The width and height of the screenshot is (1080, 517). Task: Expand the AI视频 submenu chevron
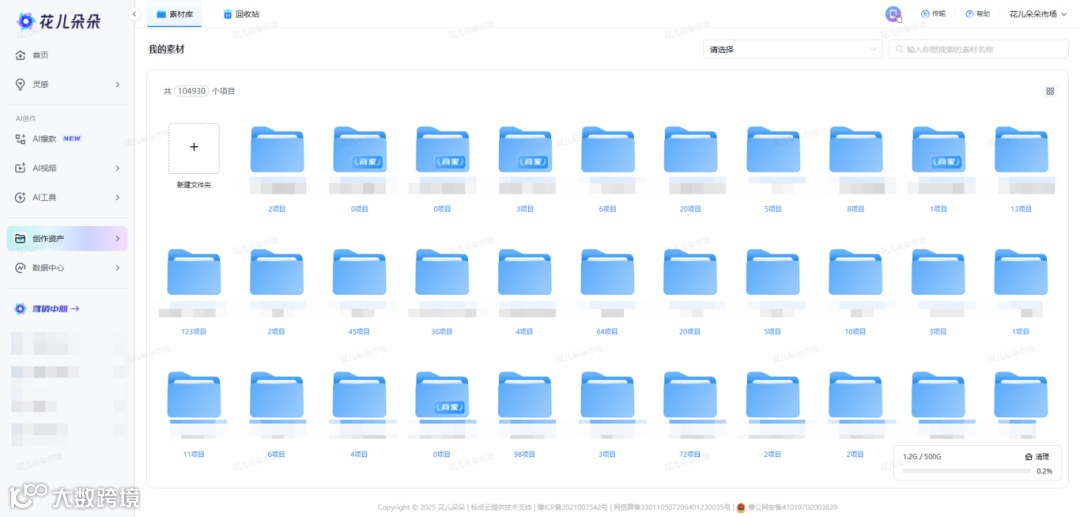[118, 168]
